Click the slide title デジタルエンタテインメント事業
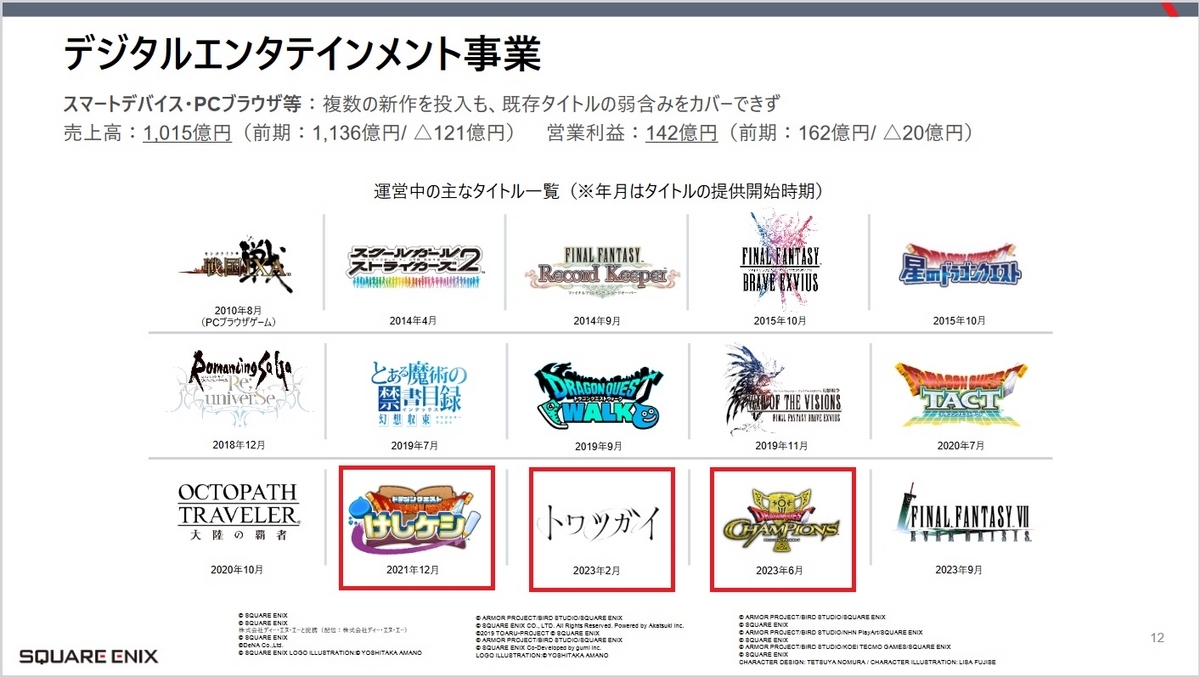1200x677 pixels. (x=302, y=55)
